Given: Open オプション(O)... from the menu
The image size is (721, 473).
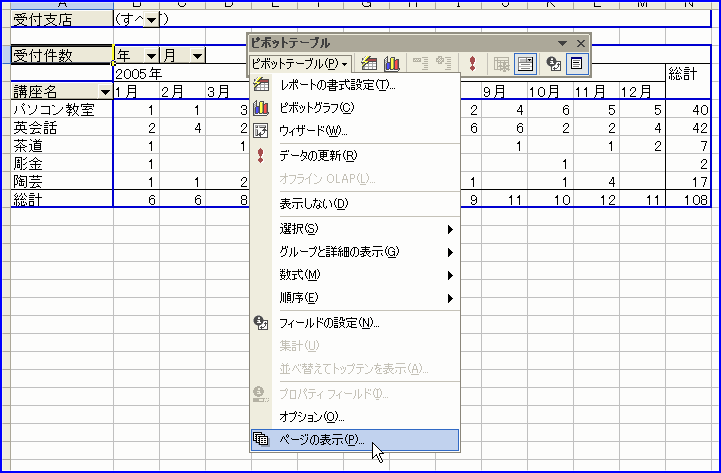Looking at the screenshot, I should coord(355,417).
